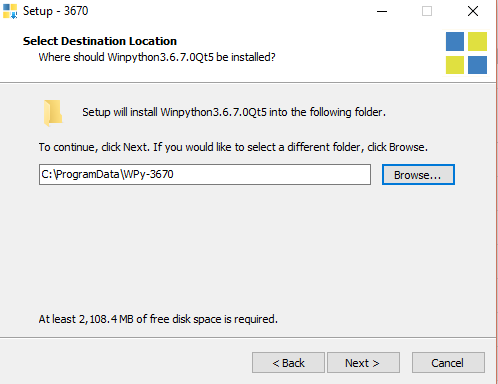Viewport: 498px width, 384px height.
Task: Click the 'Setup - 3670' window title
Action: (56, 11)
